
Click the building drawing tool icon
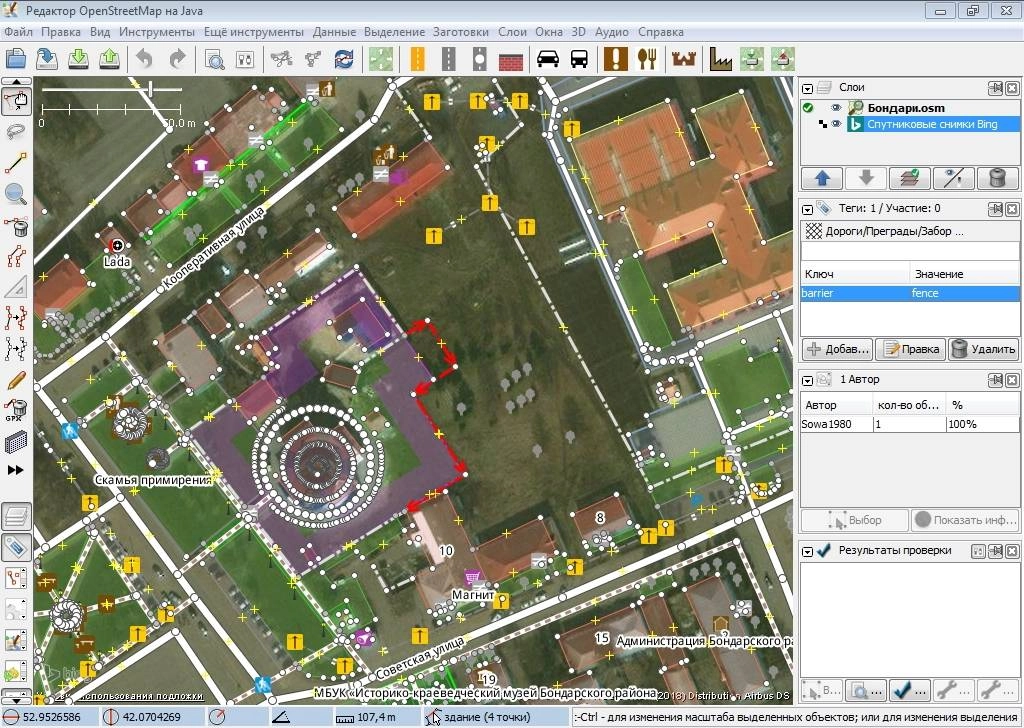[16, 442]
